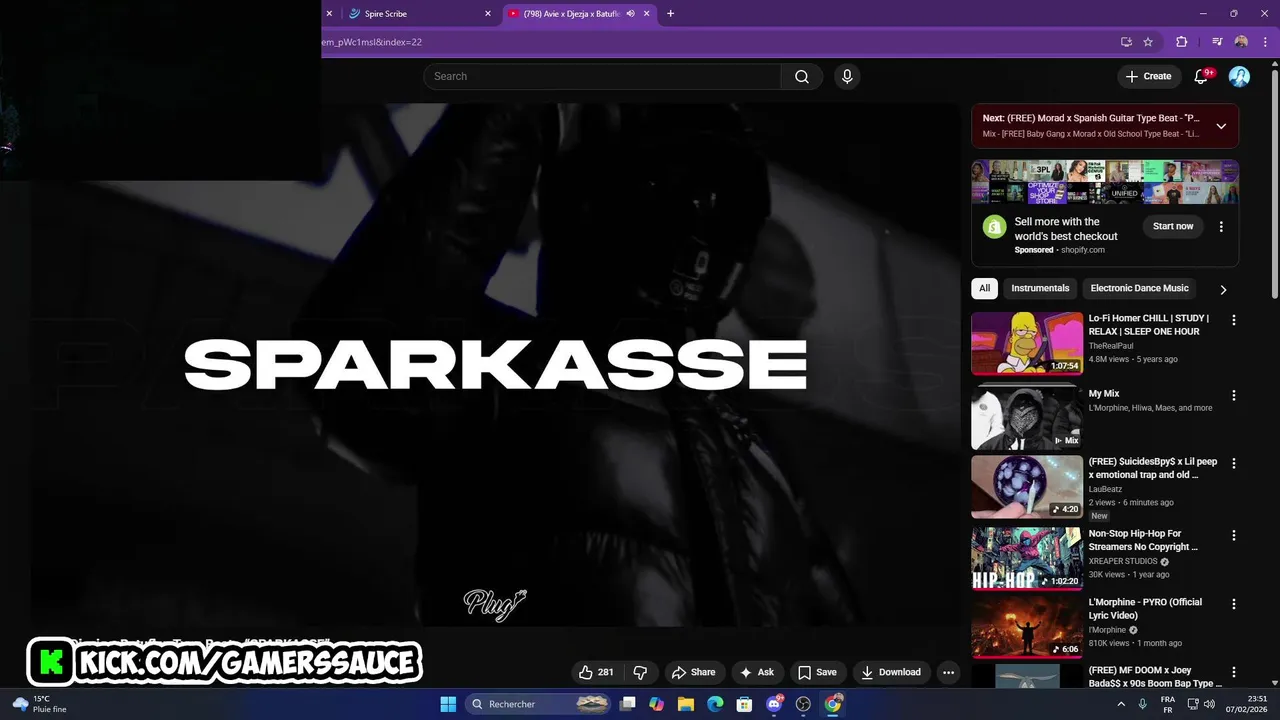The height and width of the screenshot is (720, 1280).
Task: Close the Spire Scribe tab
Action: (x=488, y=14)
